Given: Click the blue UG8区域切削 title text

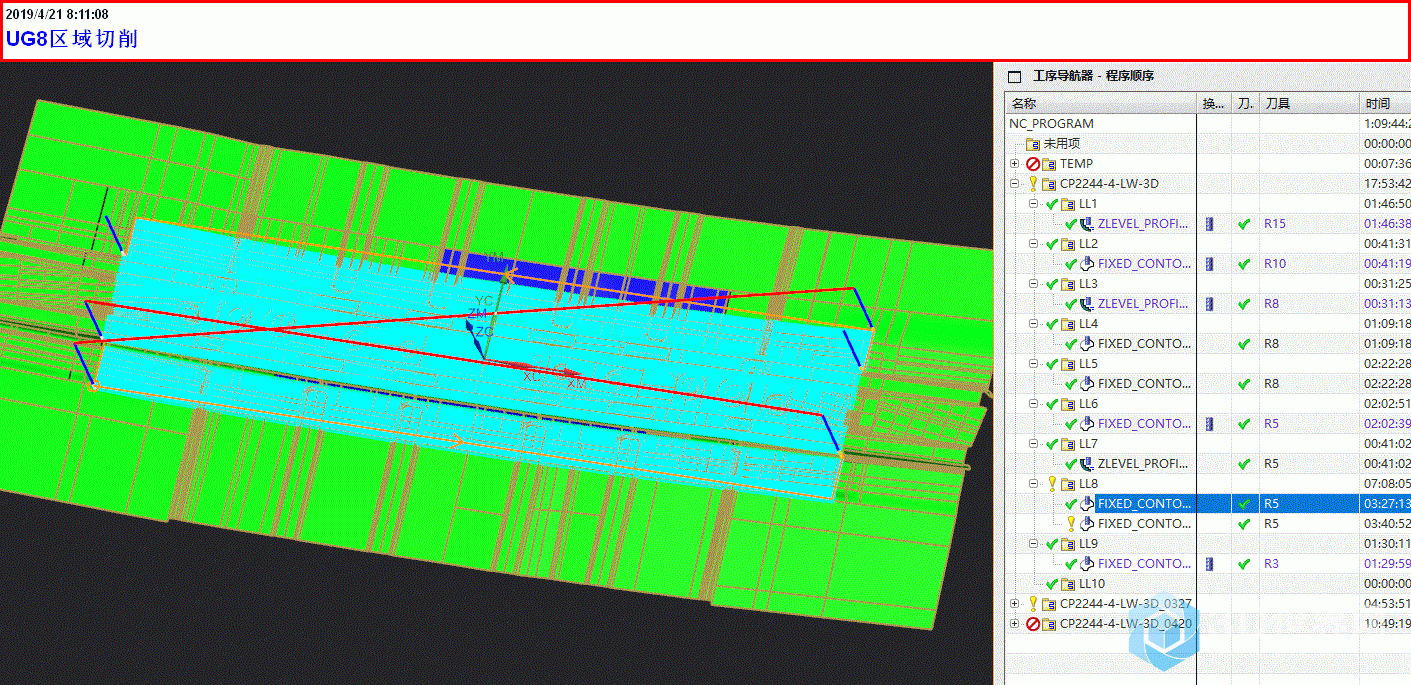Looking at the screenshot, I should click(72, 39).
